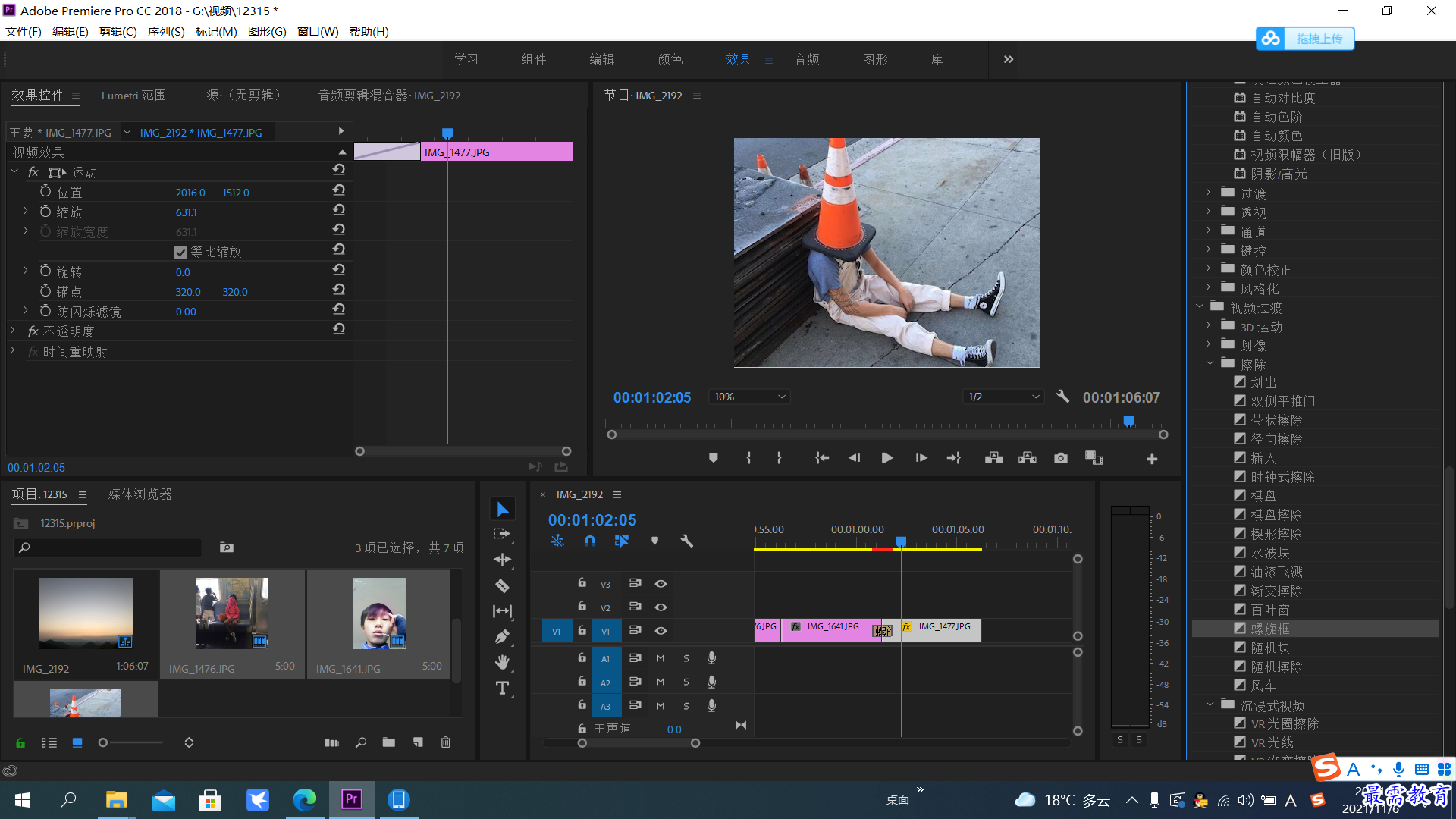
Task: Toggle timeline snap magnet icon
Action: 590,541
